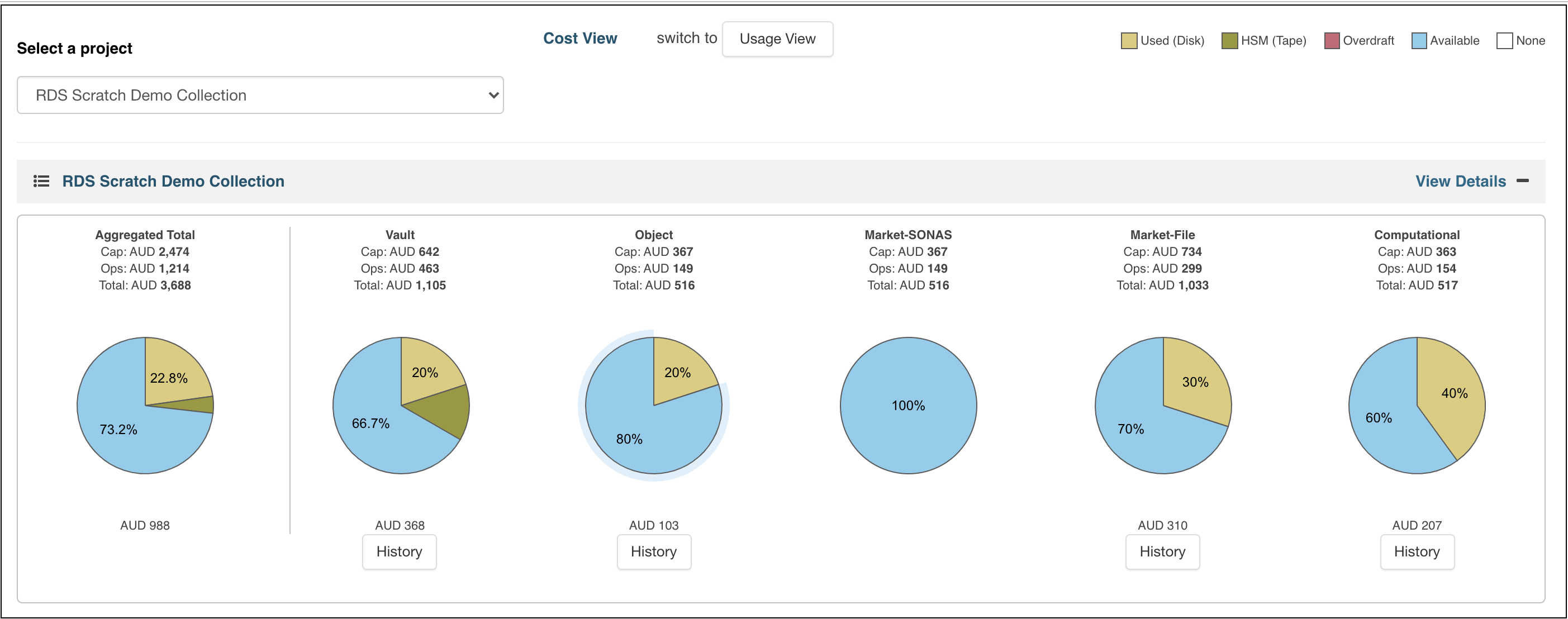Open the project selection dropdown
This screenshot has height=619, width=1568.
pos(260,95)
